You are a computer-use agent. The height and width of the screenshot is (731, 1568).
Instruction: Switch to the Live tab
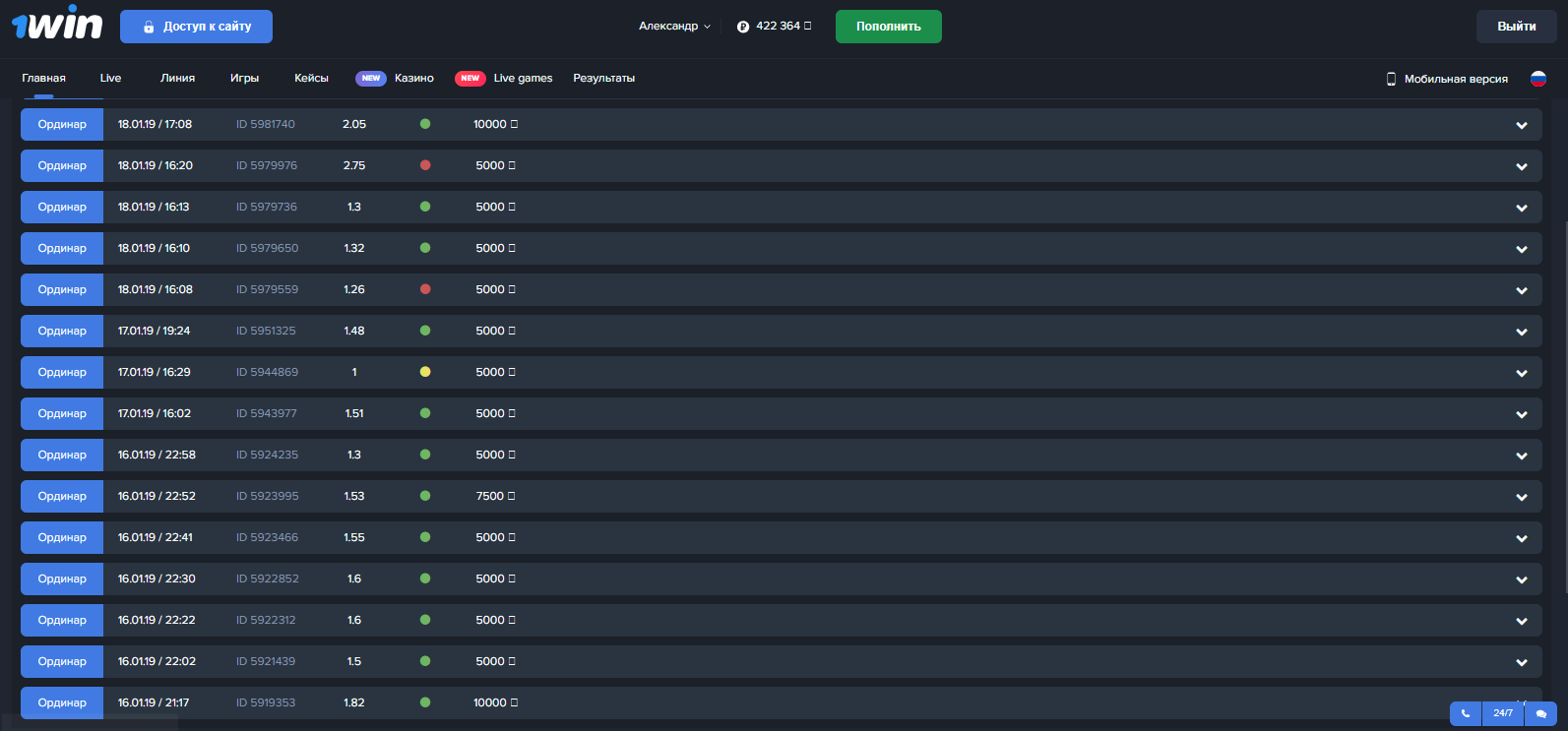110,78
